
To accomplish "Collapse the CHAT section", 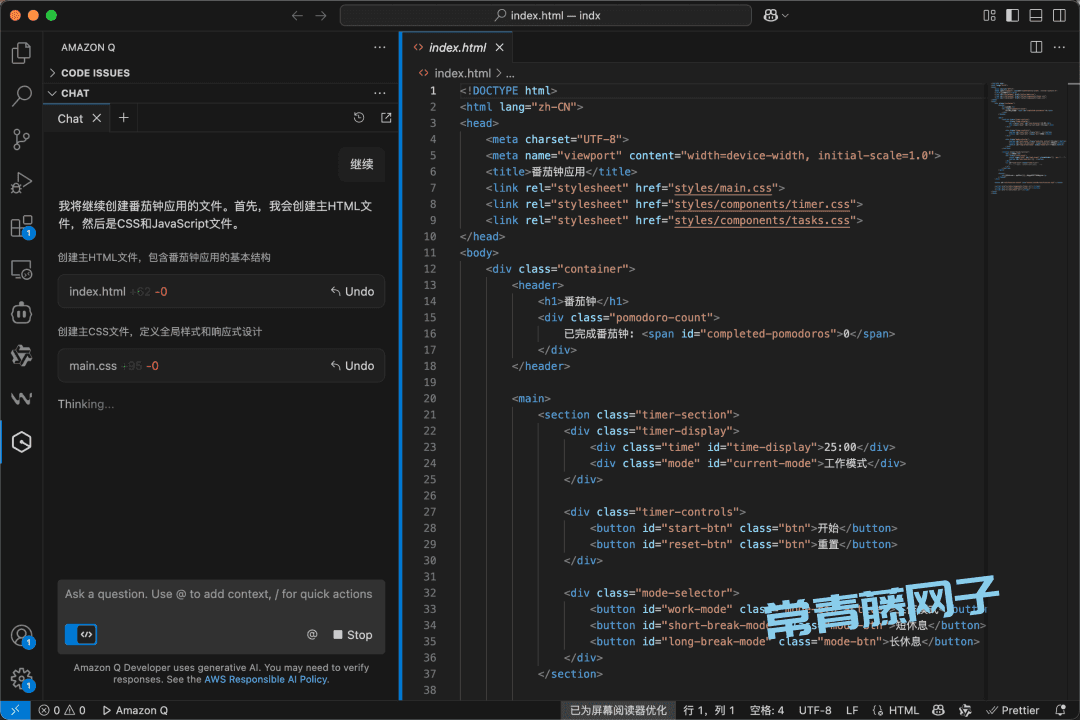I will pos(75,93).
